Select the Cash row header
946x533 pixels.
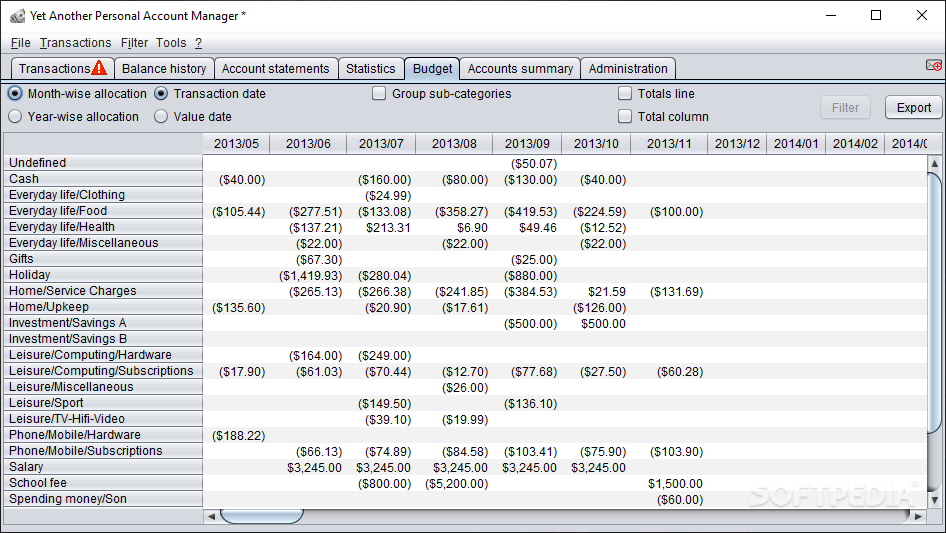coord(103,179)
